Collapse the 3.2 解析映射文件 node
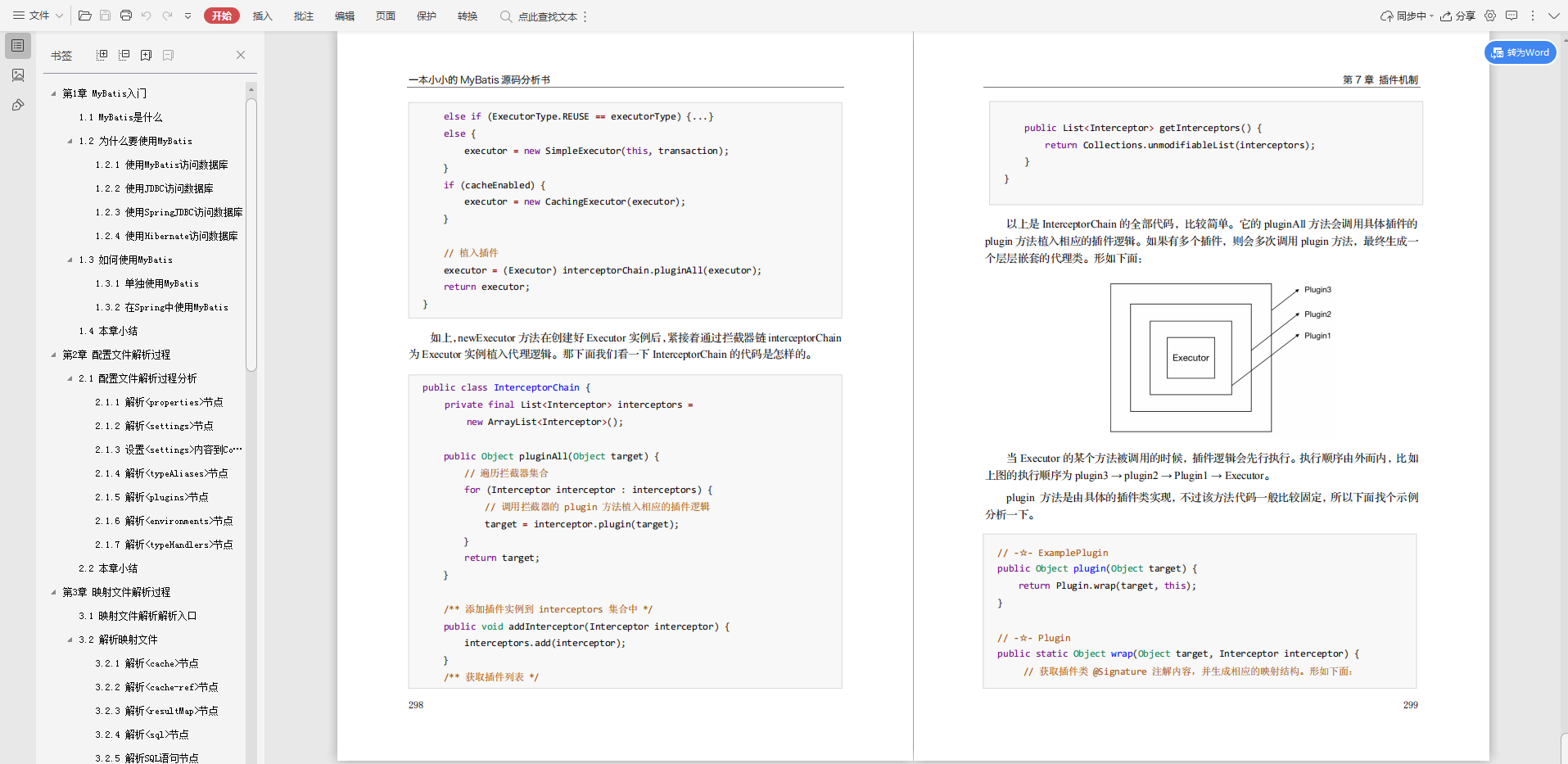The image size is (1568, 764). point(70,640)
